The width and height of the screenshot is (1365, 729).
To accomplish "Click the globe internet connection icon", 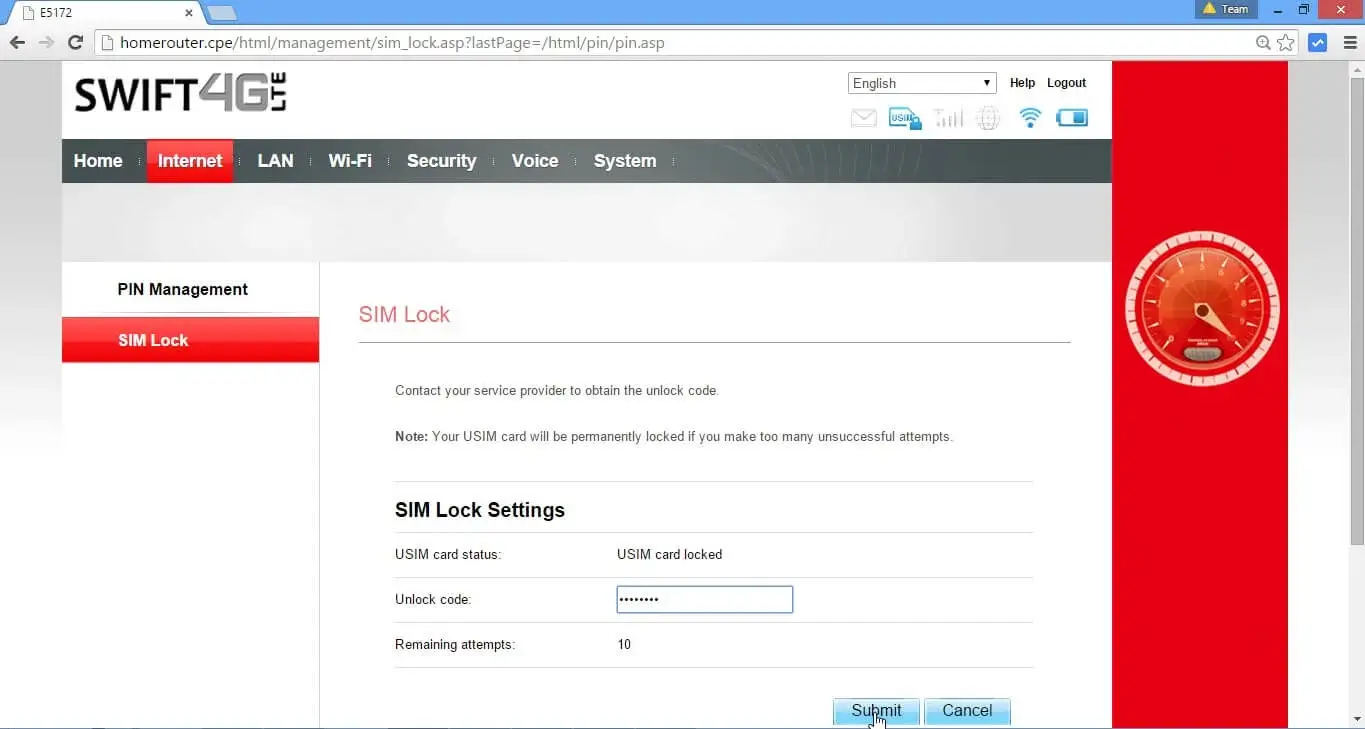I will [988, 117].
